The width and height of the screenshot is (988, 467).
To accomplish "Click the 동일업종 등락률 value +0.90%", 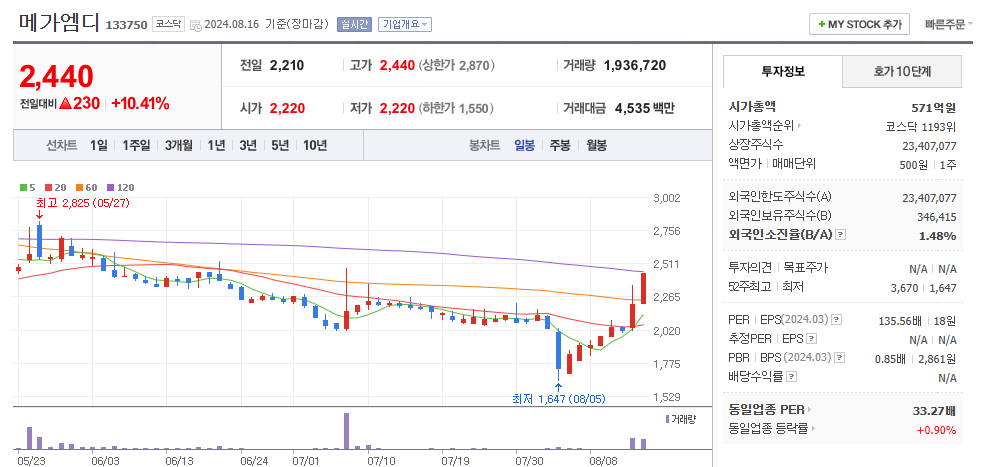I will click(x=936, y=430).
